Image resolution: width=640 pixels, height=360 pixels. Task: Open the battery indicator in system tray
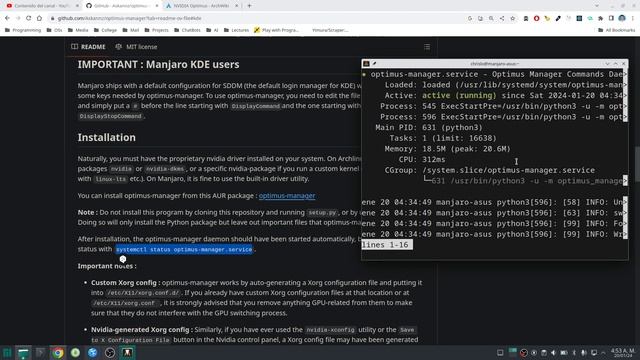click(564, 353)
